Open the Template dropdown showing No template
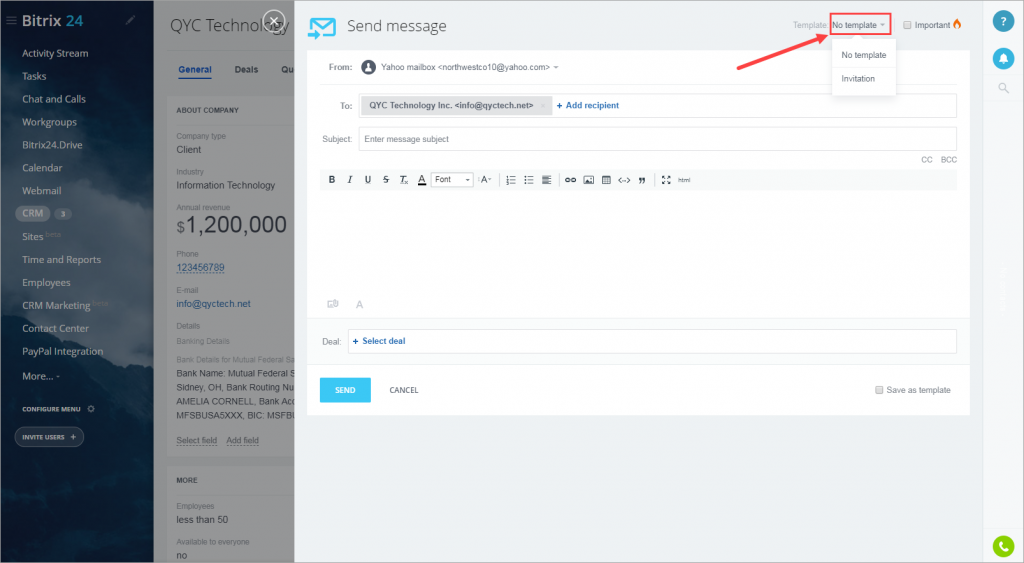 (x=860, y=25)
